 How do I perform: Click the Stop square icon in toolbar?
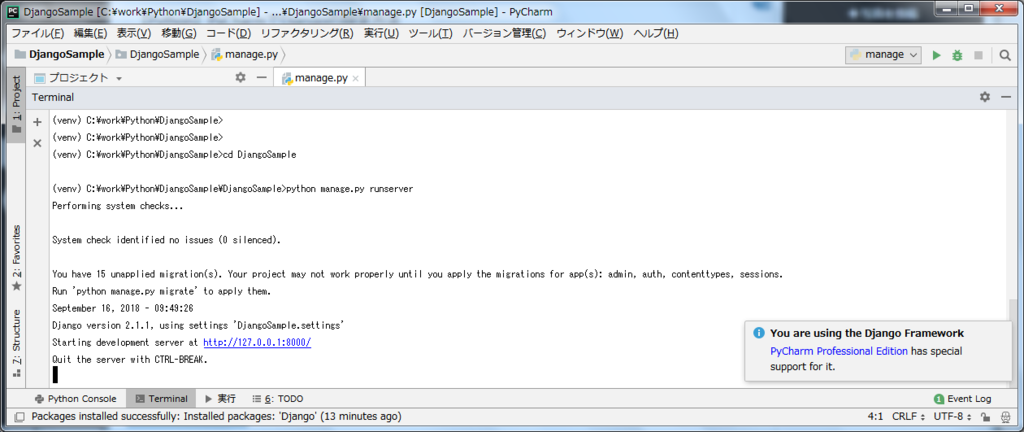pyautogui.click(x=978, y=55)
